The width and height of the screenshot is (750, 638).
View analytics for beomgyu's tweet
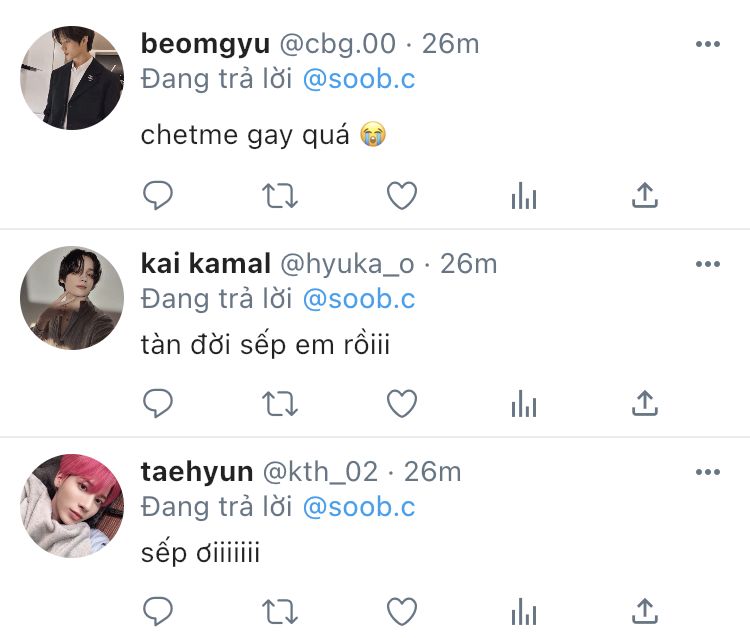coord(524,196)
